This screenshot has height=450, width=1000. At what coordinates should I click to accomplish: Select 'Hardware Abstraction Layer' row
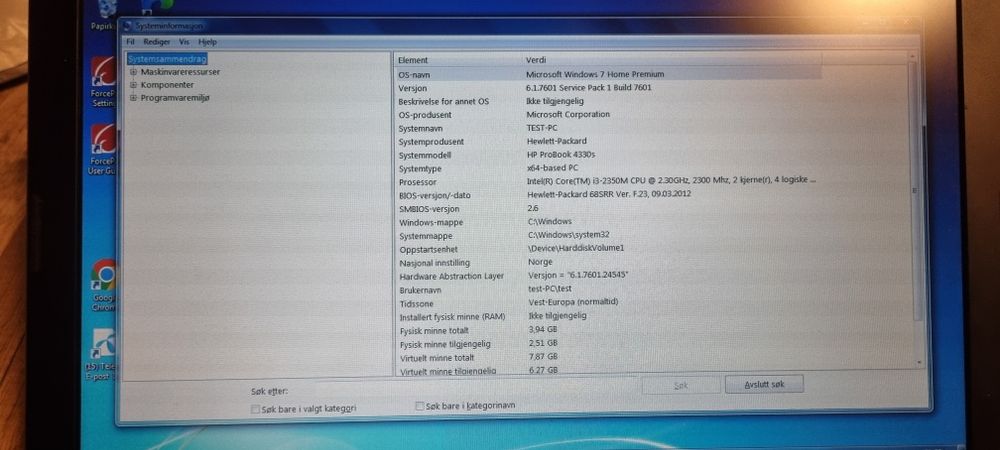608,276
